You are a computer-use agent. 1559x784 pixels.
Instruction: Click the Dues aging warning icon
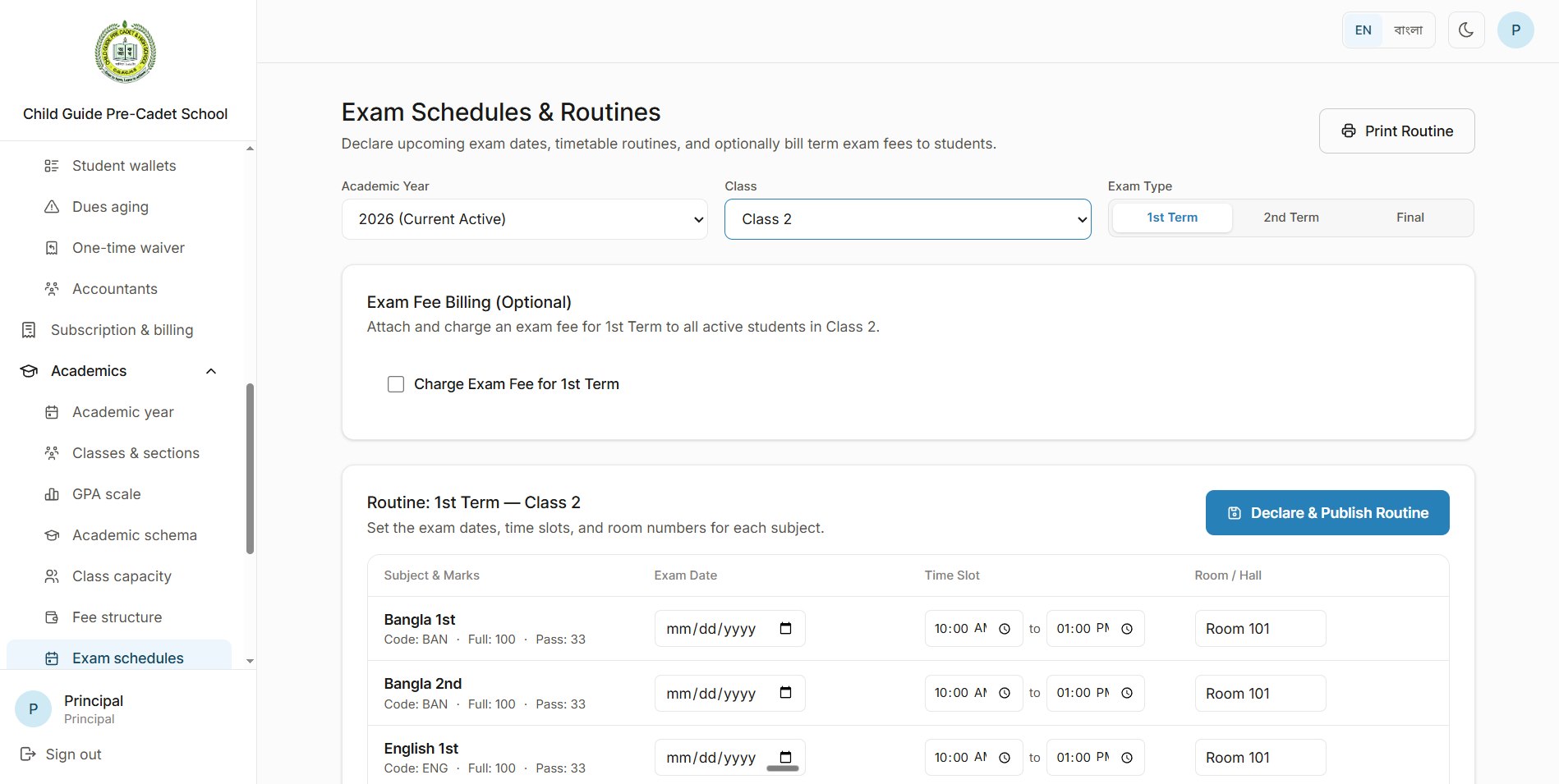pos(52,207)
